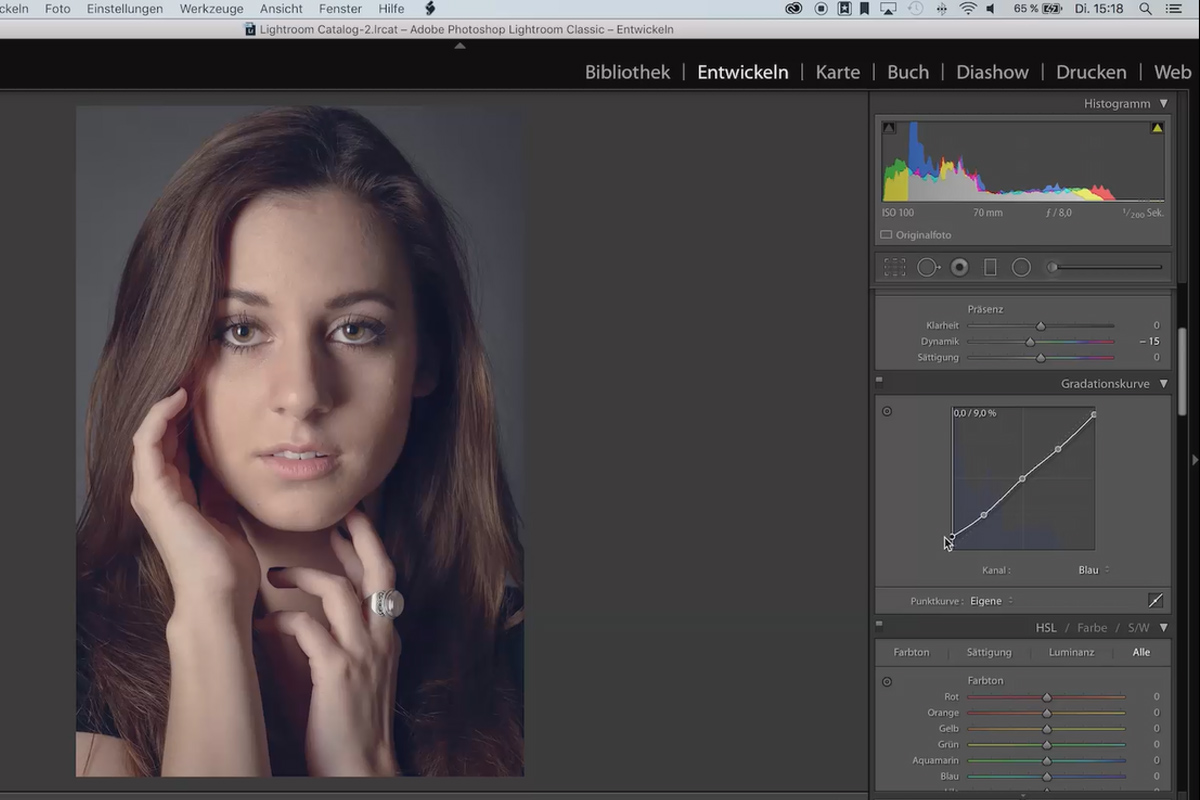Show the Luminanz tab in HSL

click(1071, 652)
